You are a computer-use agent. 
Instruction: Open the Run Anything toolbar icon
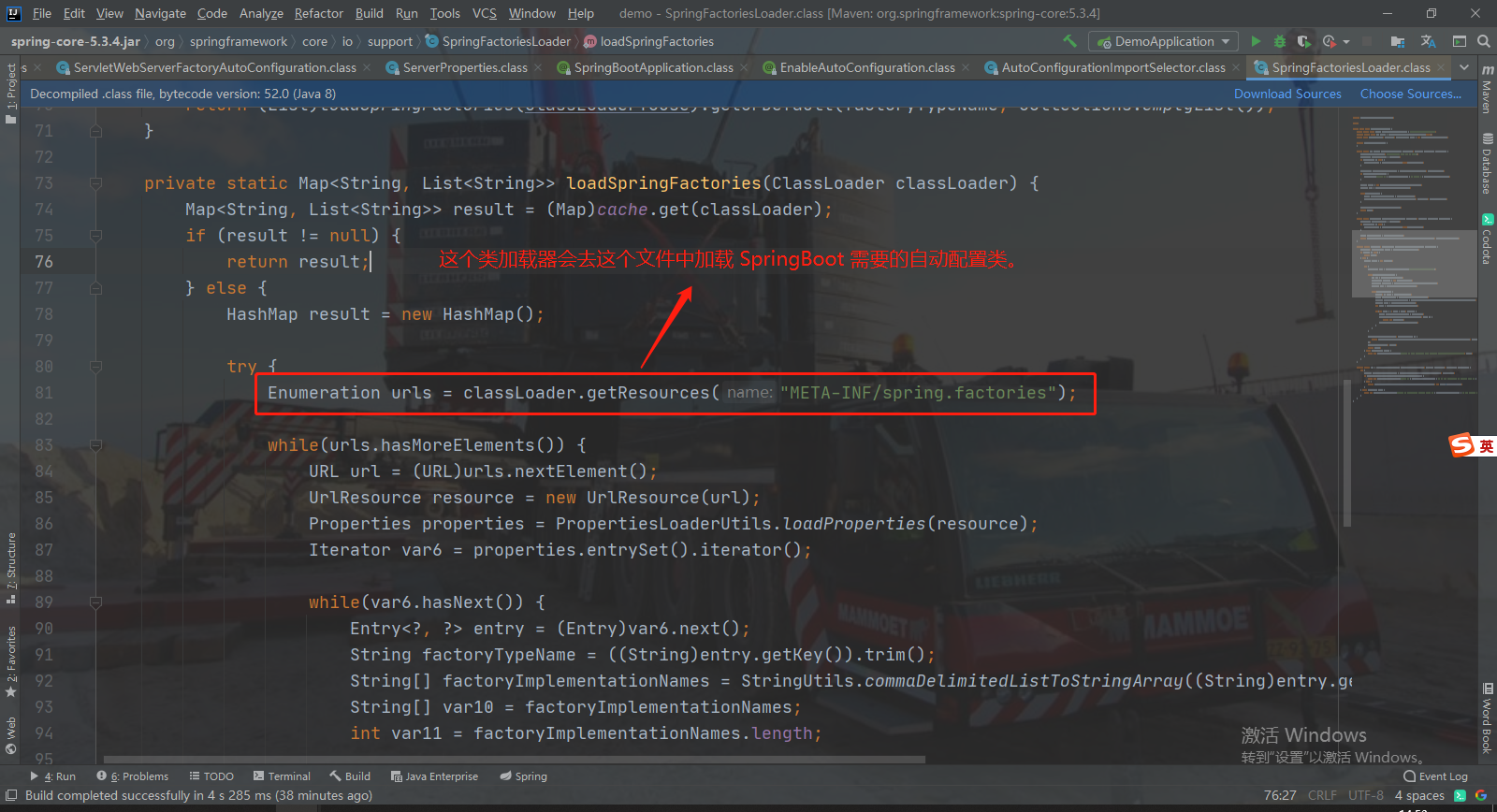[x=1460, y=41]
